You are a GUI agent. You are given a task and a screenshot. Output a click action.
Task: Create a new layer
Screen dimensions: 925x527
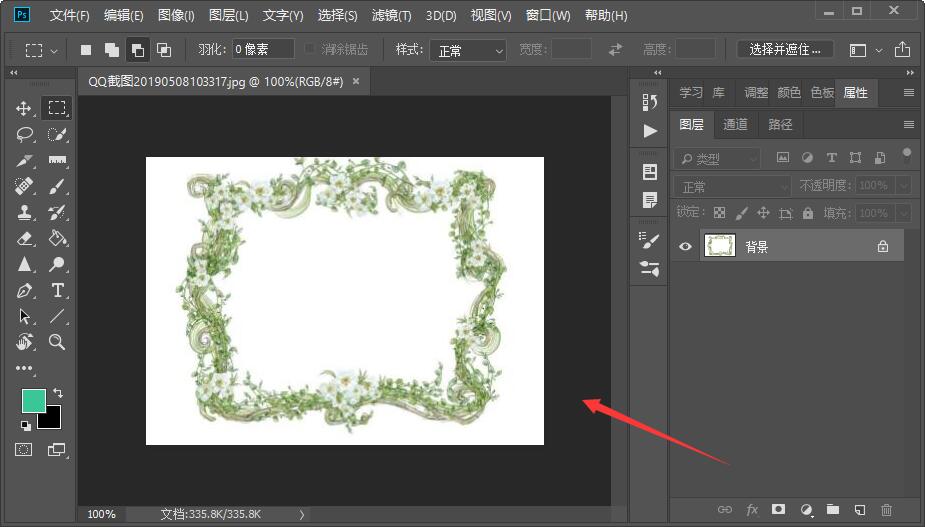pyautogui.click(x=860, y=509)
